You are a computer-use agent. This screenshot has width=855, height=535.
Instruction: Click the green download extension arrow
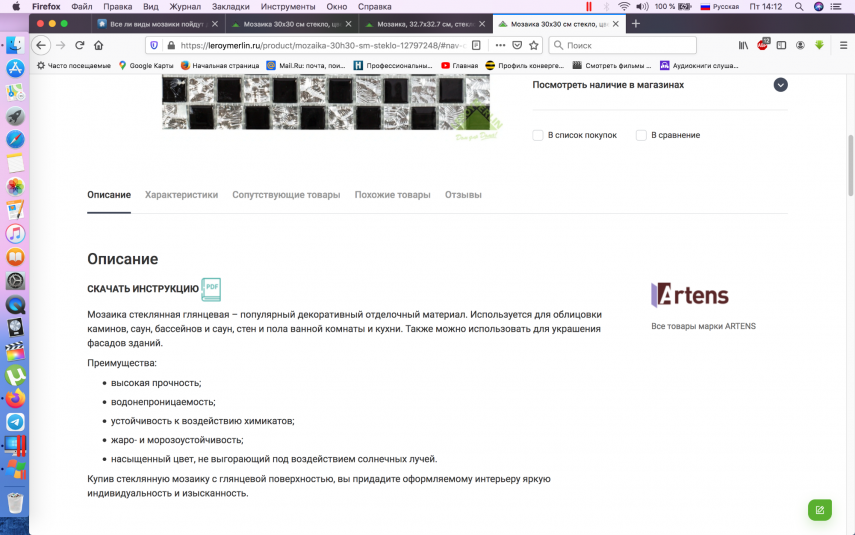(819, 45)
